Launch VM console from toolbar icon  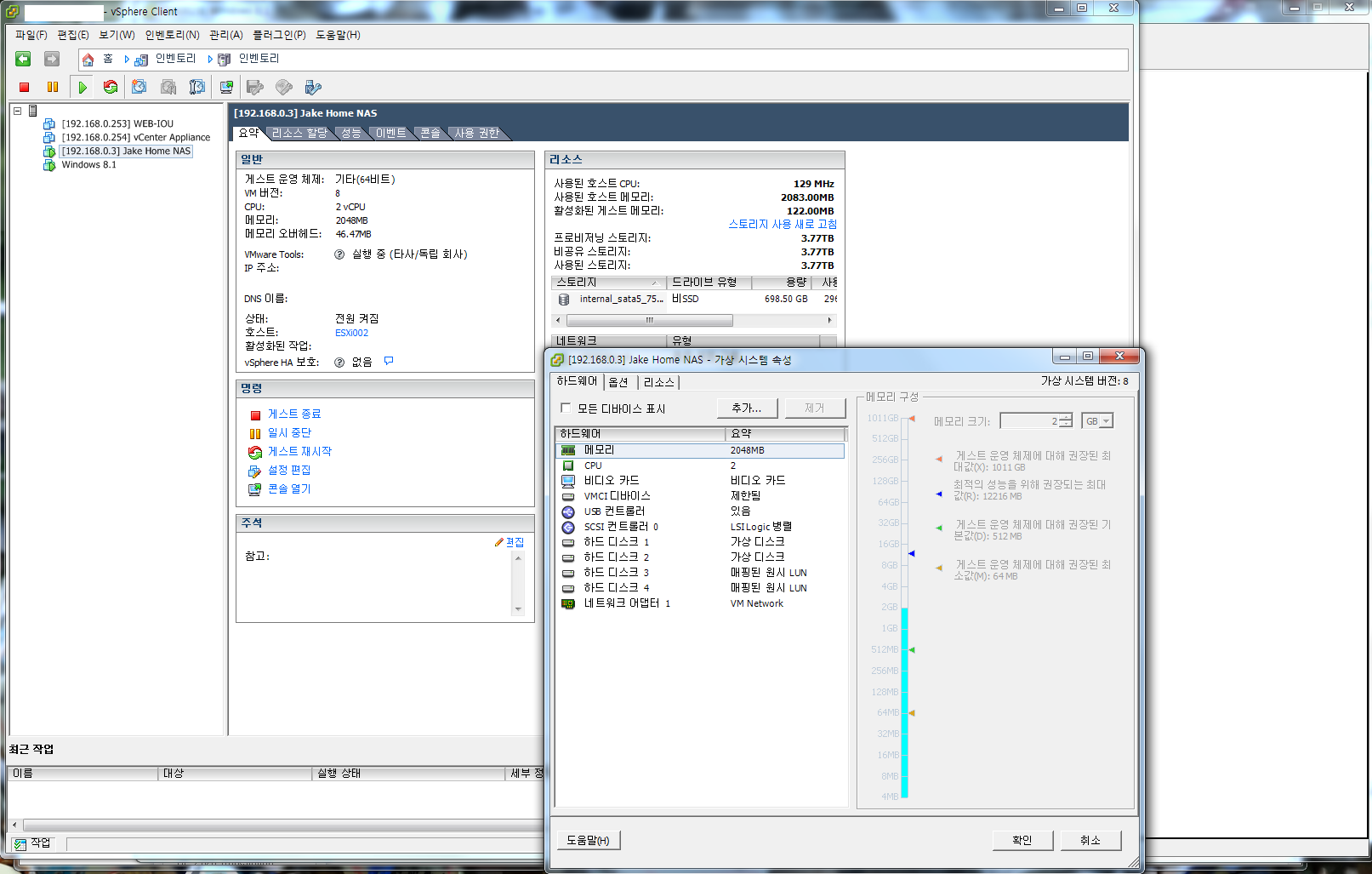click(226, 87)
